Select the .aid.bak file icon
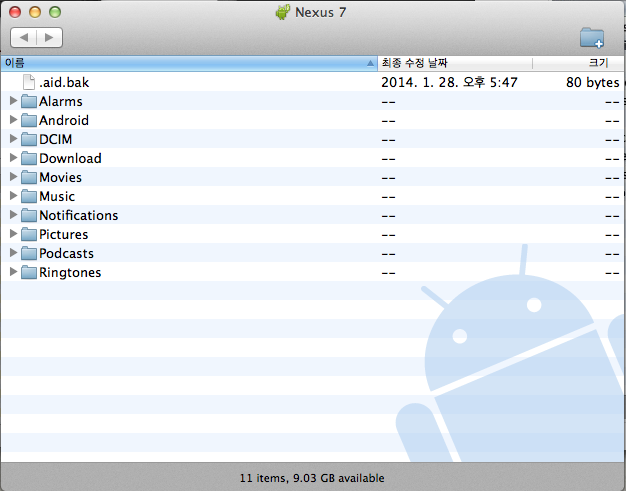Screen dimensions: 626x491 [29, 82]
